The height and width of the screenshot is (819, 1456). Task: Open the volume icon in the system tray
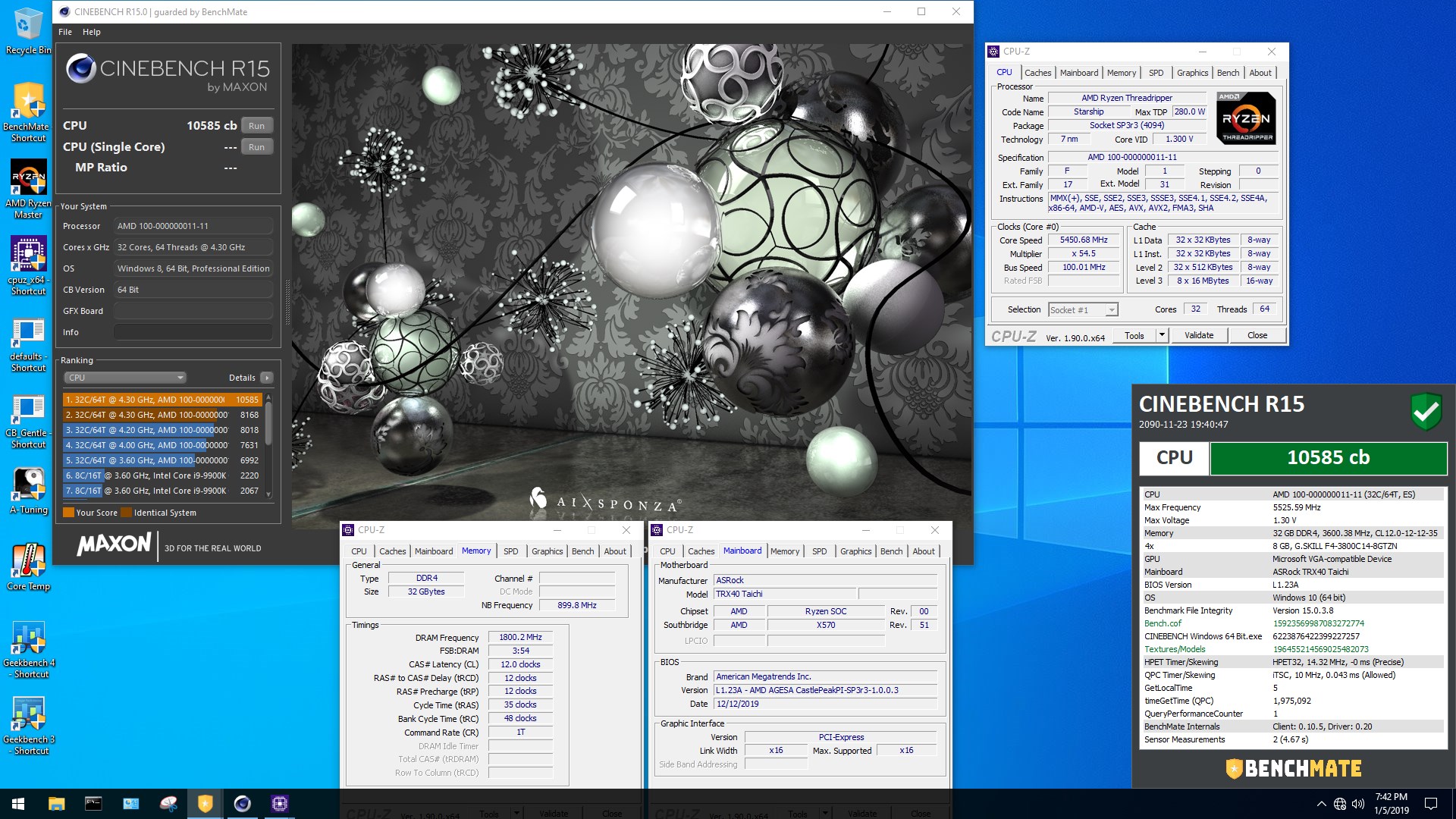1358,804
